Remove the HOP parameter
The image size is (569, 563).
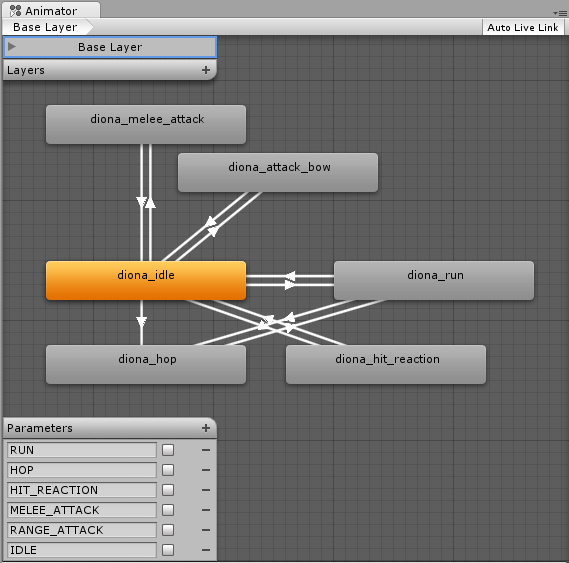(206, 470)
